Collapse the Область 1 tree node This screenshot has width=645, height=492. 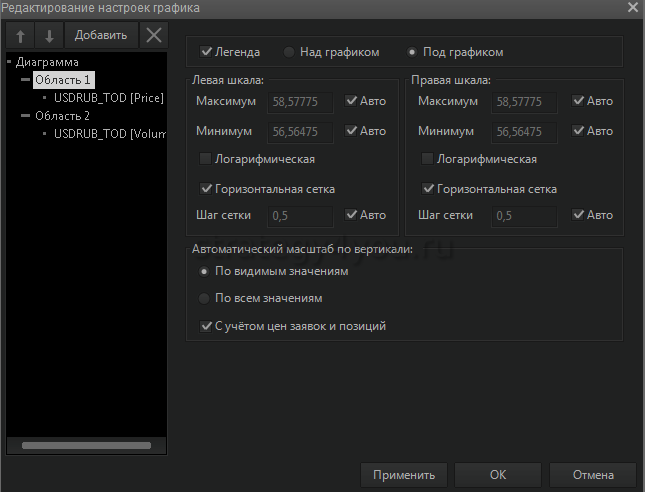(26, 79)
